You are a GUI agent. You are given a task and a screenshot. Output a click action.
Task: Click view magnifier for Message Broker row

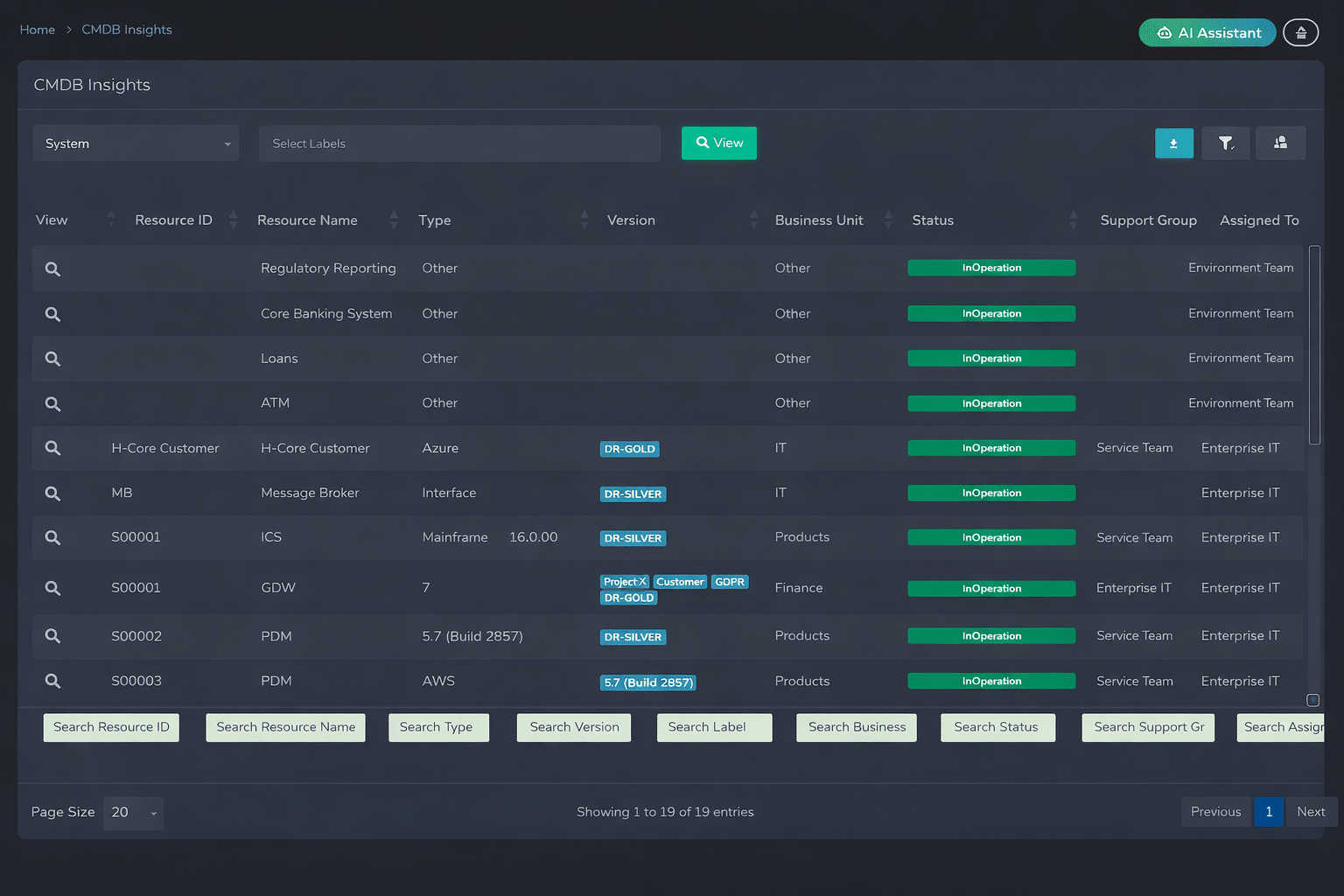coord(52,493)
